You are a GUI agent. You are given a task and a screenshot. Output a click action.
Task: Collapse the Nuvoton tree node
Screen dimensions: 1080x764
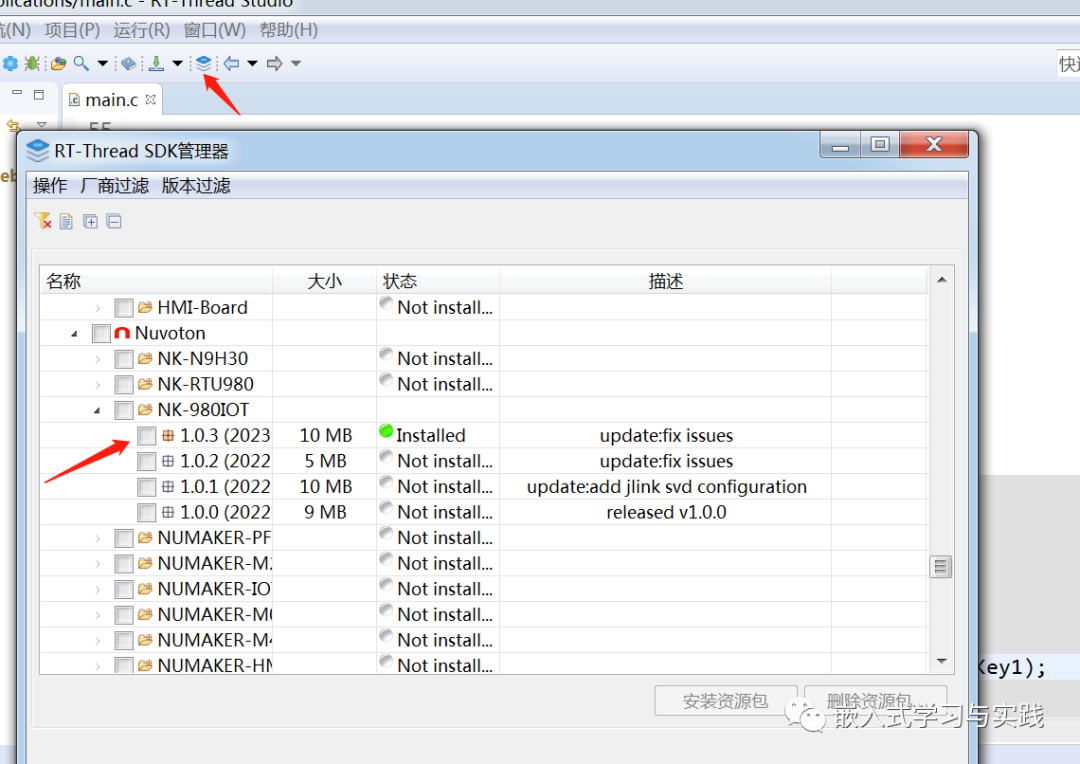74,333
